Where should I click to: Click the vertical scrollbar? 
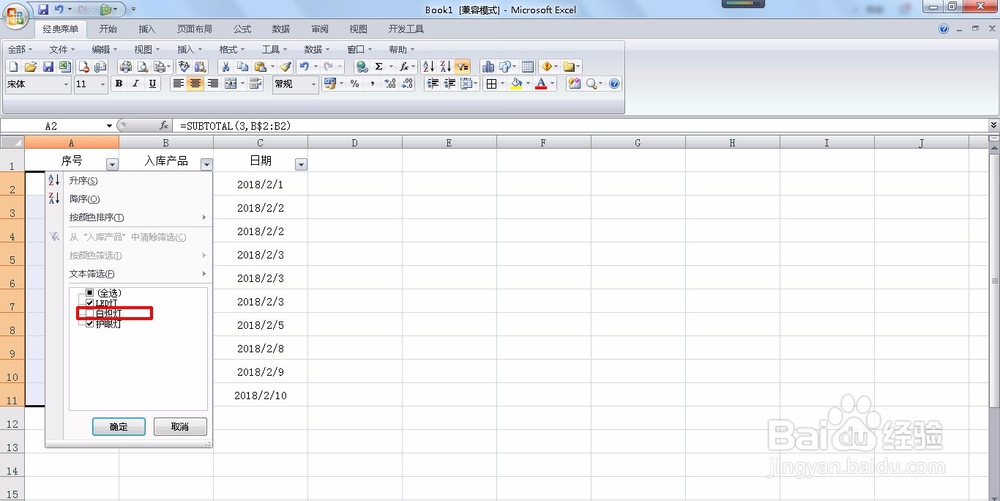[x=994, y=280]
